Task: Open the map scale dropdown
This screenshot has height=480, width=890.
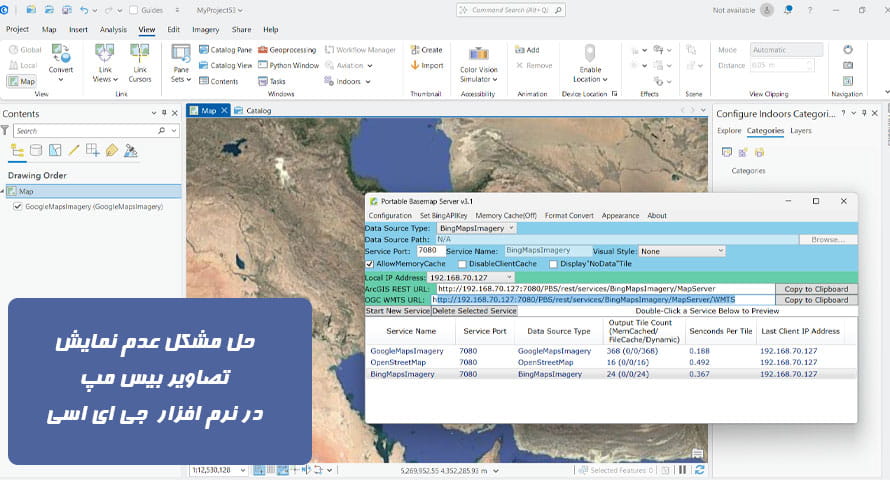Action: click(x=243, y=470)
